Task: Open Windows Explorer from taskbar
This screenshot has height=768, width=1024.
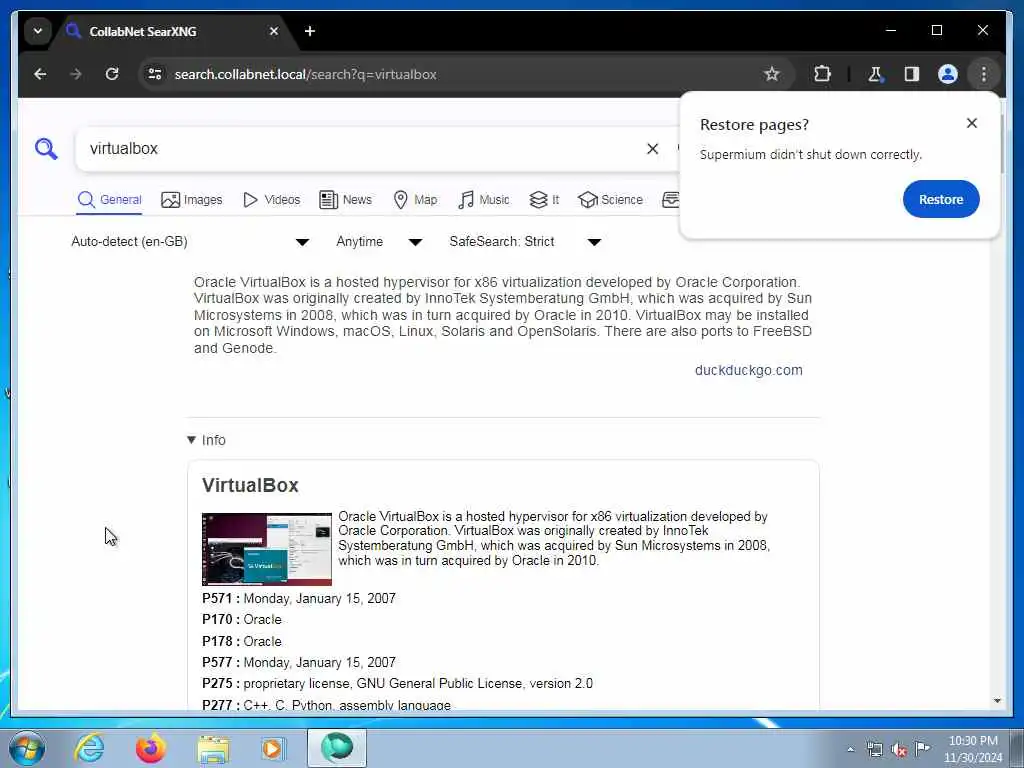Action: [x=213, y=748]
